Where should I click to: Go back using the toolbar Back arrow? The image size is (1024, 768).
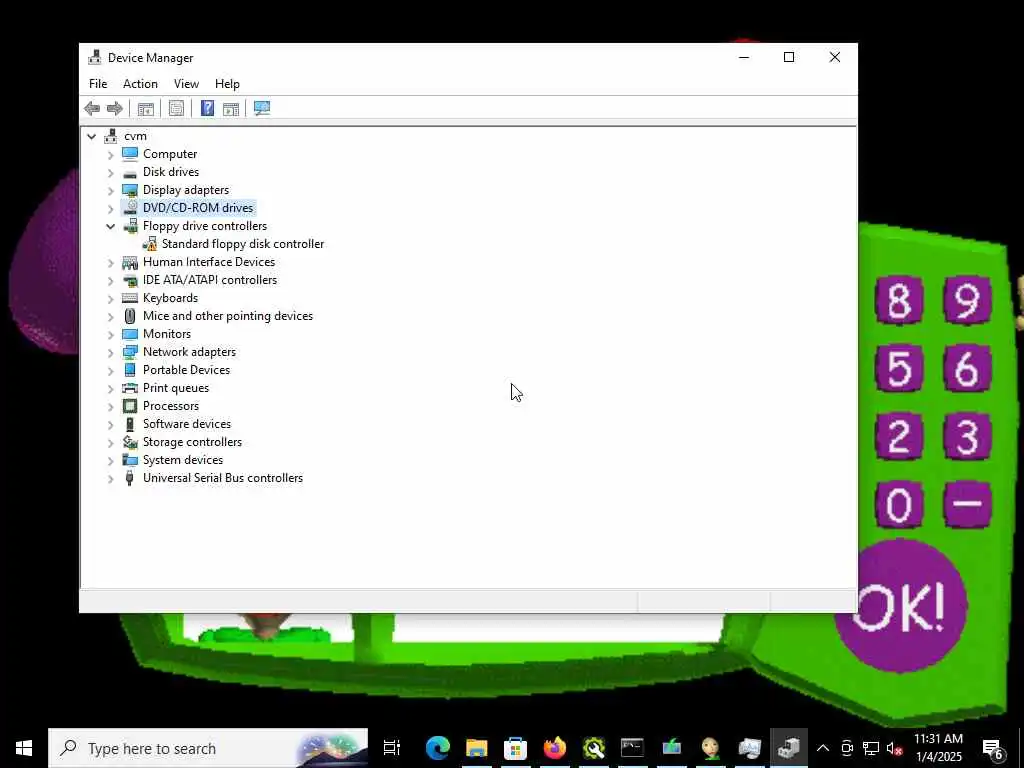click(92, 108)
